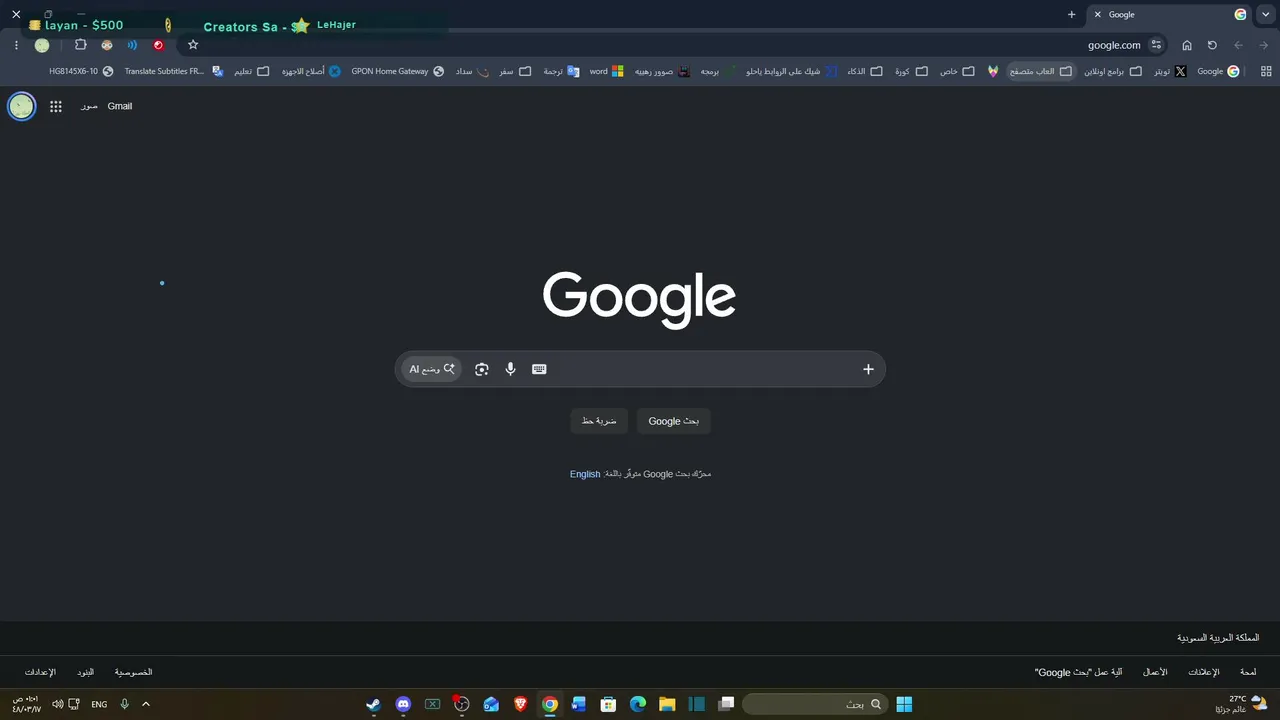Open the سداد bookmark
Image resolution: width=1280 pixels, height=720 pixels.
[472, 72]
